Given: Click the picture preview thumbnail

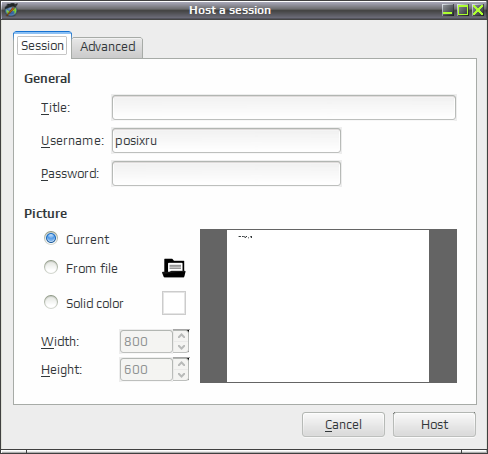Looking at the screenshot, I should coord(328,306).
